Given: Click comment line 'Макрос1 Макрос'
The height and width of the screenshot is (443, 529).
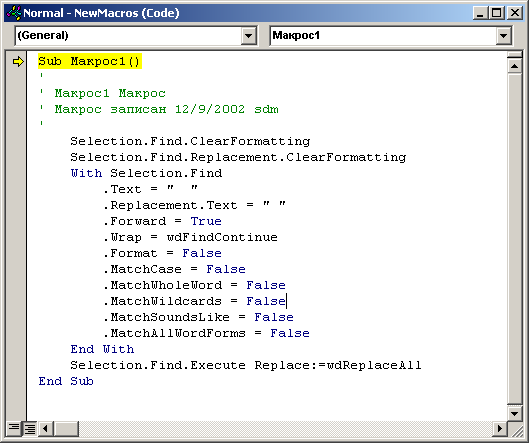Looking at the screenshot, I should pos(110,93).
